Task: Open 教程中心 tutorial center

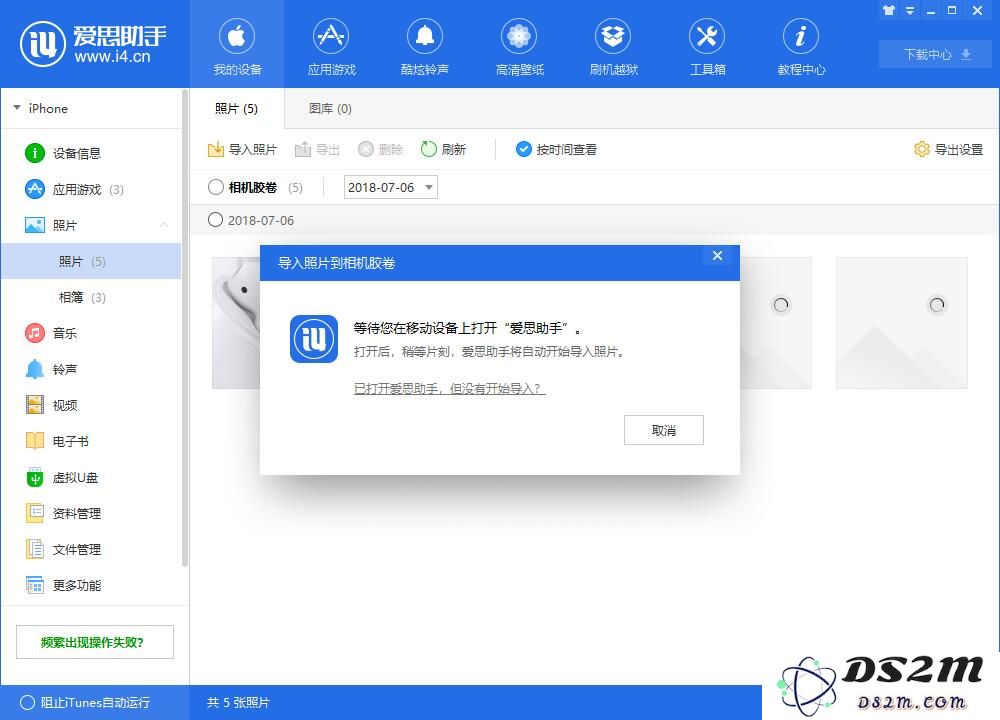Action: tap(801, 46)
